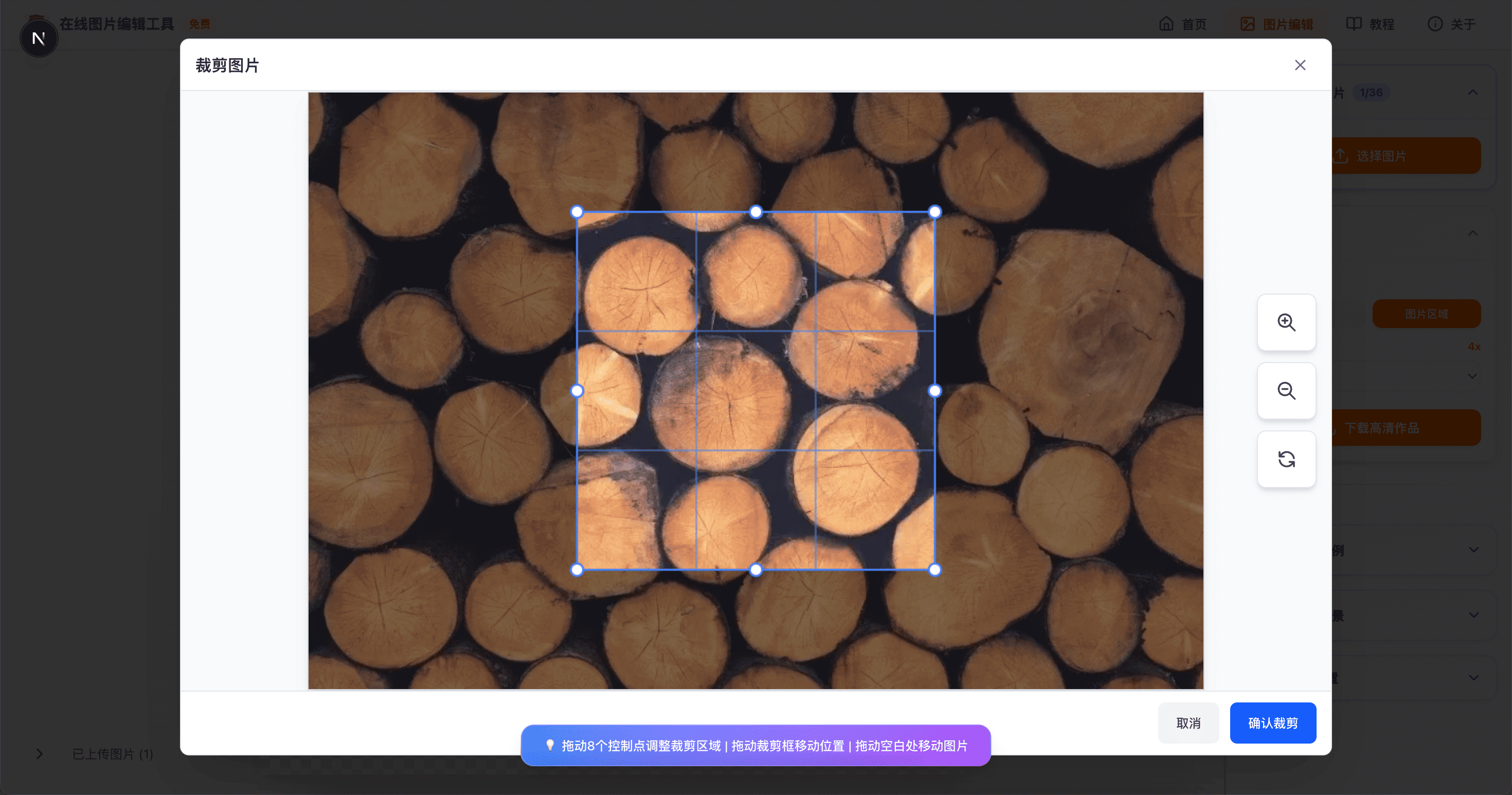Grab the top-left crop corner handle

click(x=577, y=212)
